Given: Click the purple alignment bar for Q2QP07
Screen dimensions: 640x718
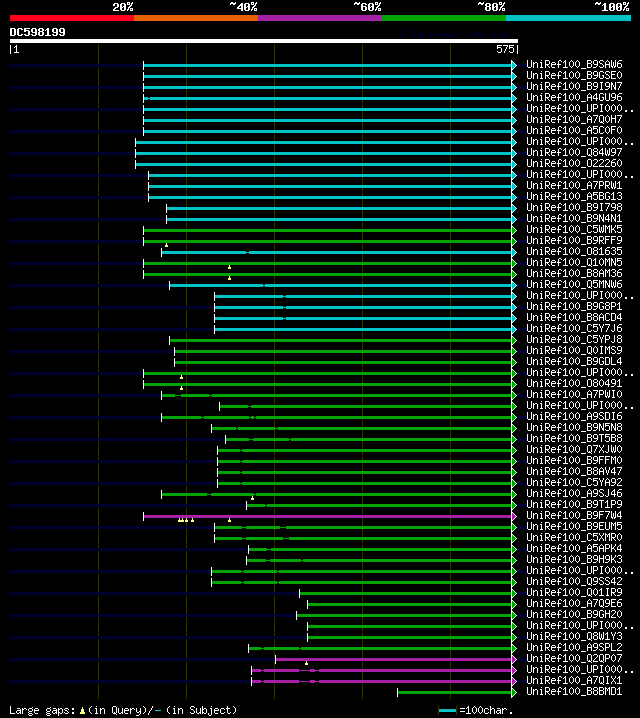Looking at the screenshot, I should coord(394,659).
